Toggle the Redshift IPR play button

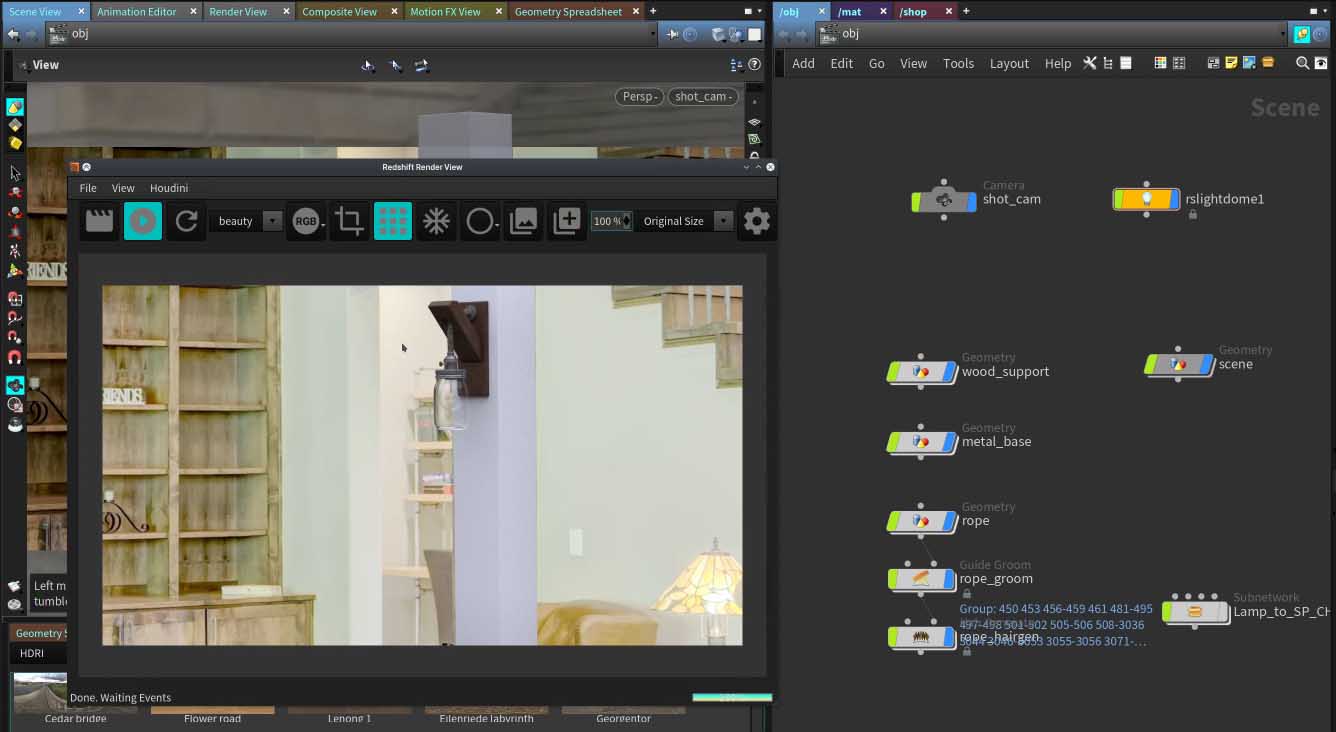click(x=143, y=221)
